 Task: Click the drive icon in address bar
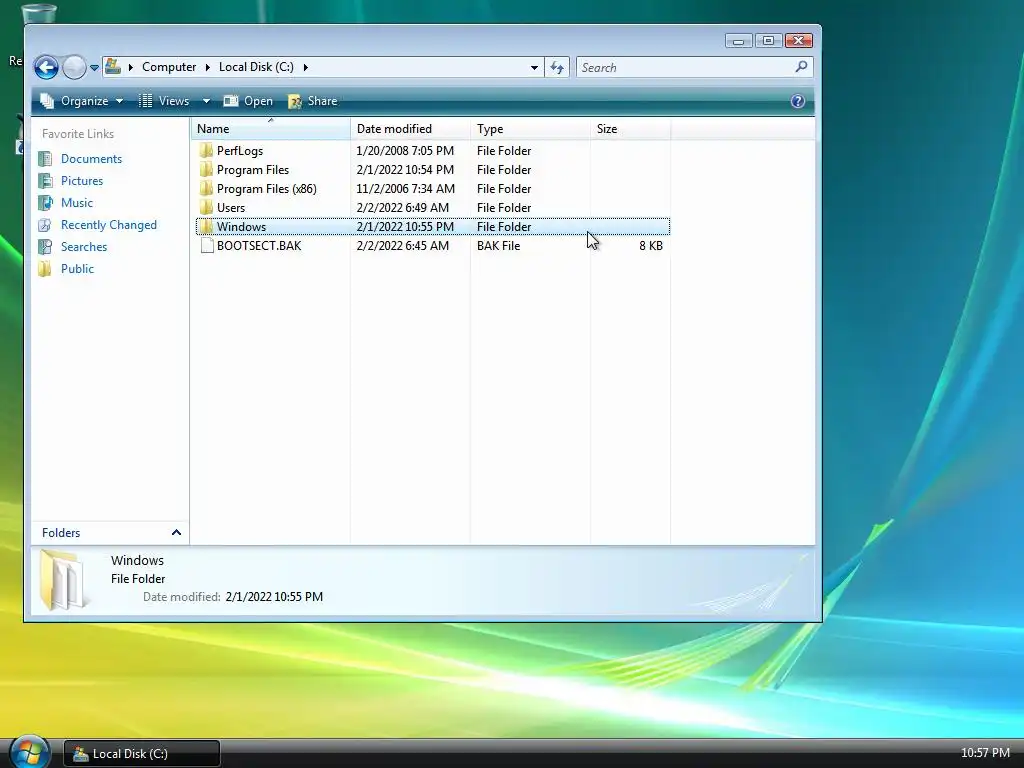click(113, 67)
